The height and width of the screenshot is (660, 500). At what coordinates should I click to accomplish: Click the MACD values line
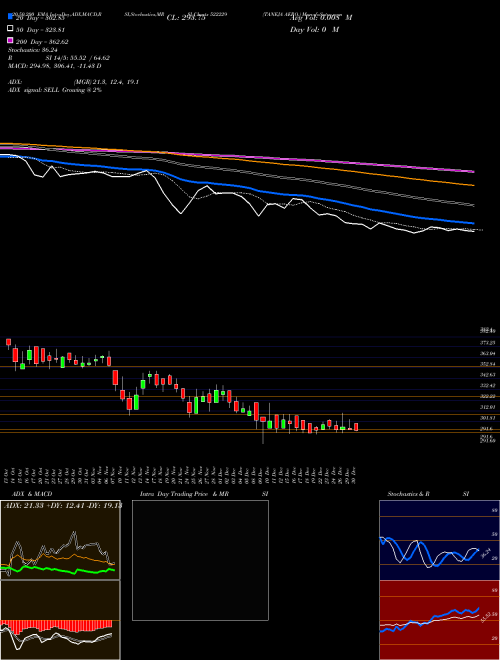[x=54, y=66]
